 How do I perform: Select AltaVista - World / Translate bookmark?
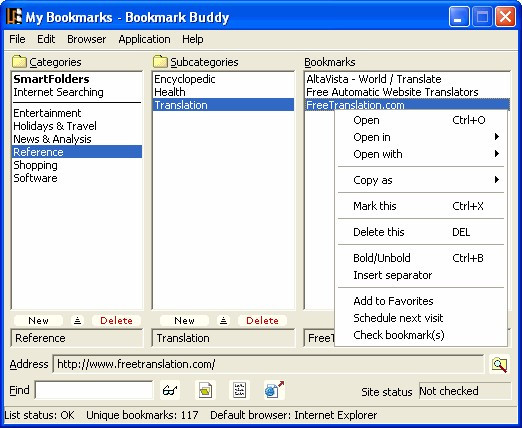tap(407, 79)
